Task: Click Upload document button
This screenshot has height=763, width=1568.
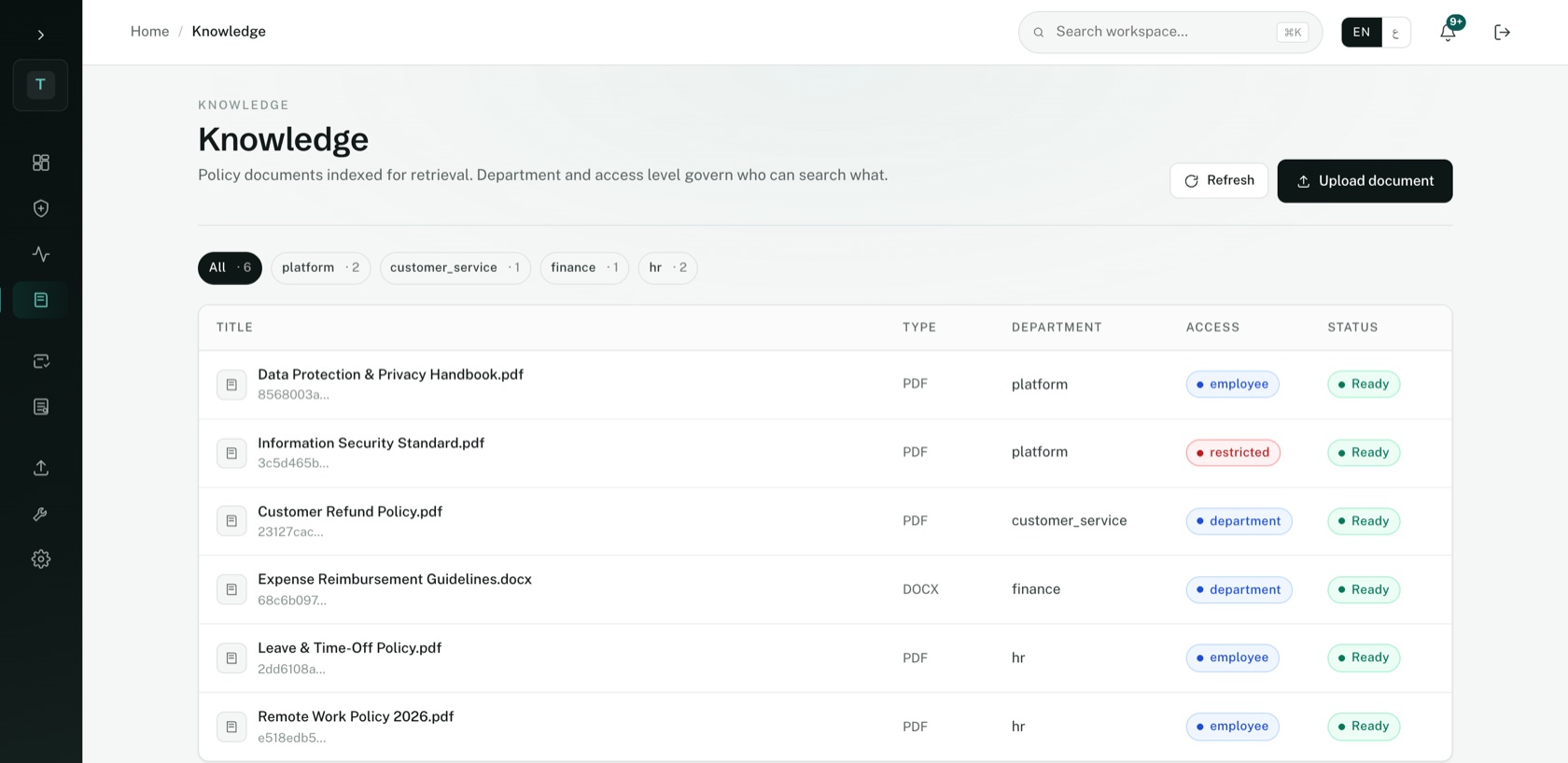Action: pos(1365,180)
